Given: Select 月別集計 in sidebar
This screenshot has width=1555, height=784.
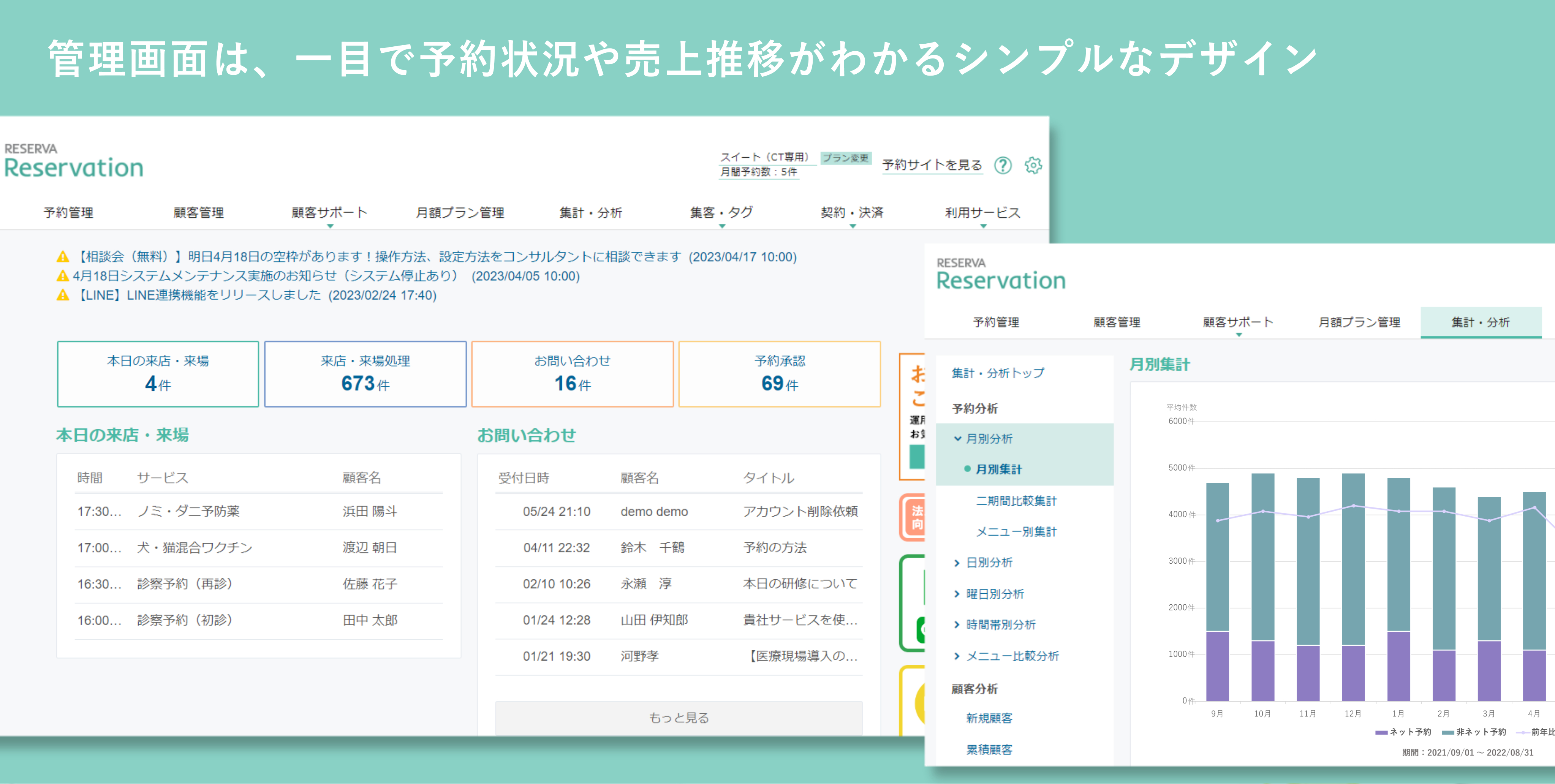Looking at the screenshot, I should (998, 469).
